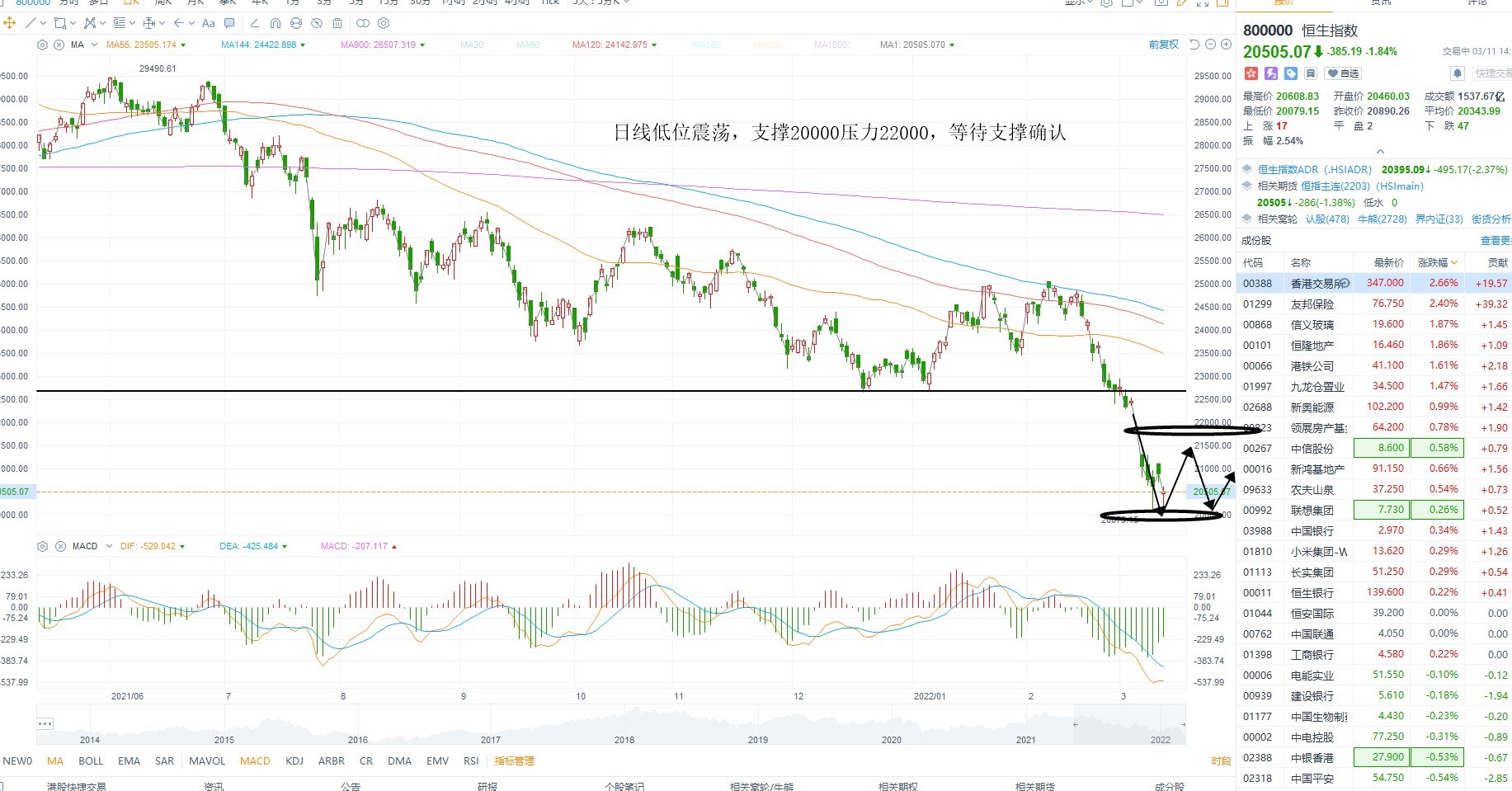Open the MA55 value dropdown arrow
This screenshot has width=1512, height=791.
(183, 45)
